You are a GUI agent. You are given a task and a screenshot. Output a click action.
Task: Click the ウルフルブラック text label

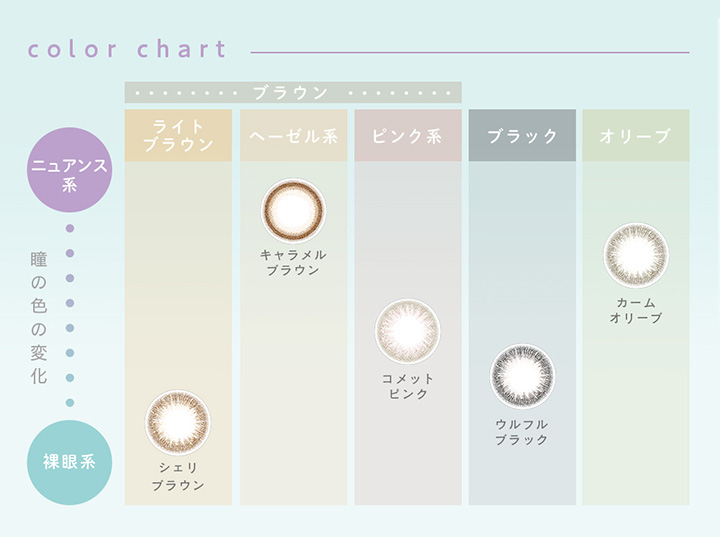(x=522, y=432)
